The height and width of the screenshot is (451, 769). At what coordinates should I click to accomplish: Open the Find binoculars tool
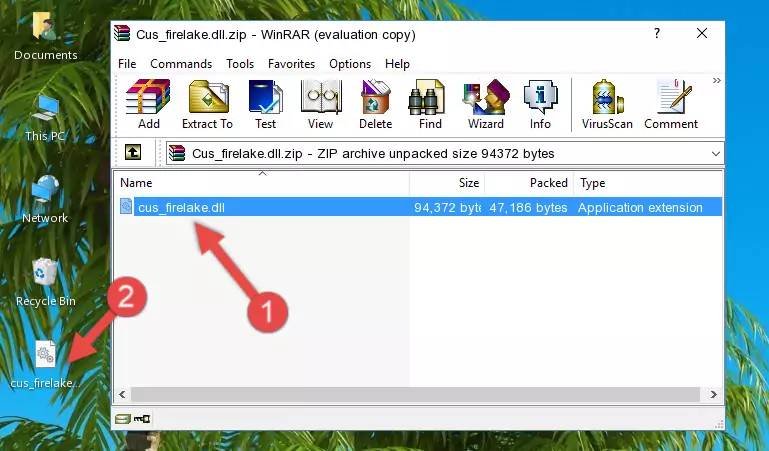[430, 104]
